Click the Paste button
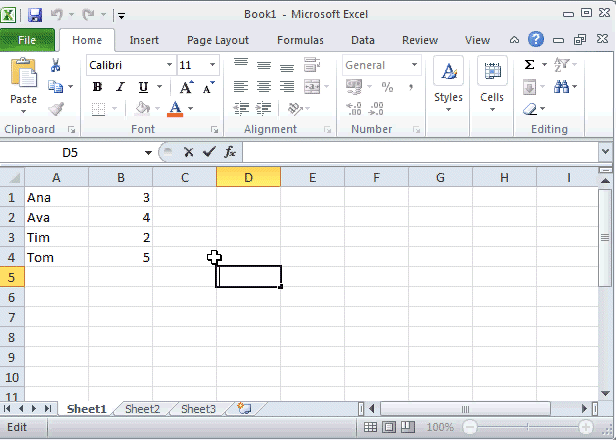Screen dimensions: 616x440 pos(23,83)
